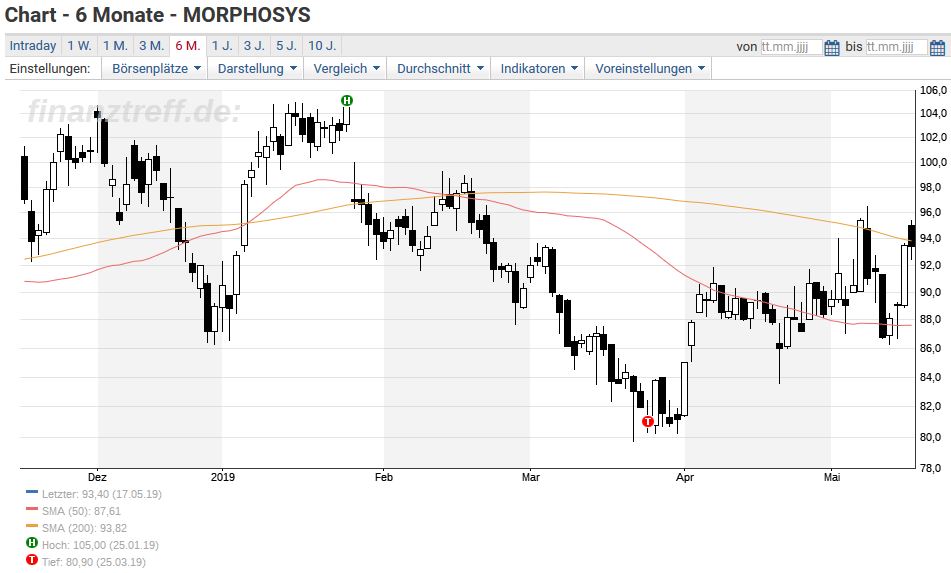Switch chart to 3 J. range

254,45
